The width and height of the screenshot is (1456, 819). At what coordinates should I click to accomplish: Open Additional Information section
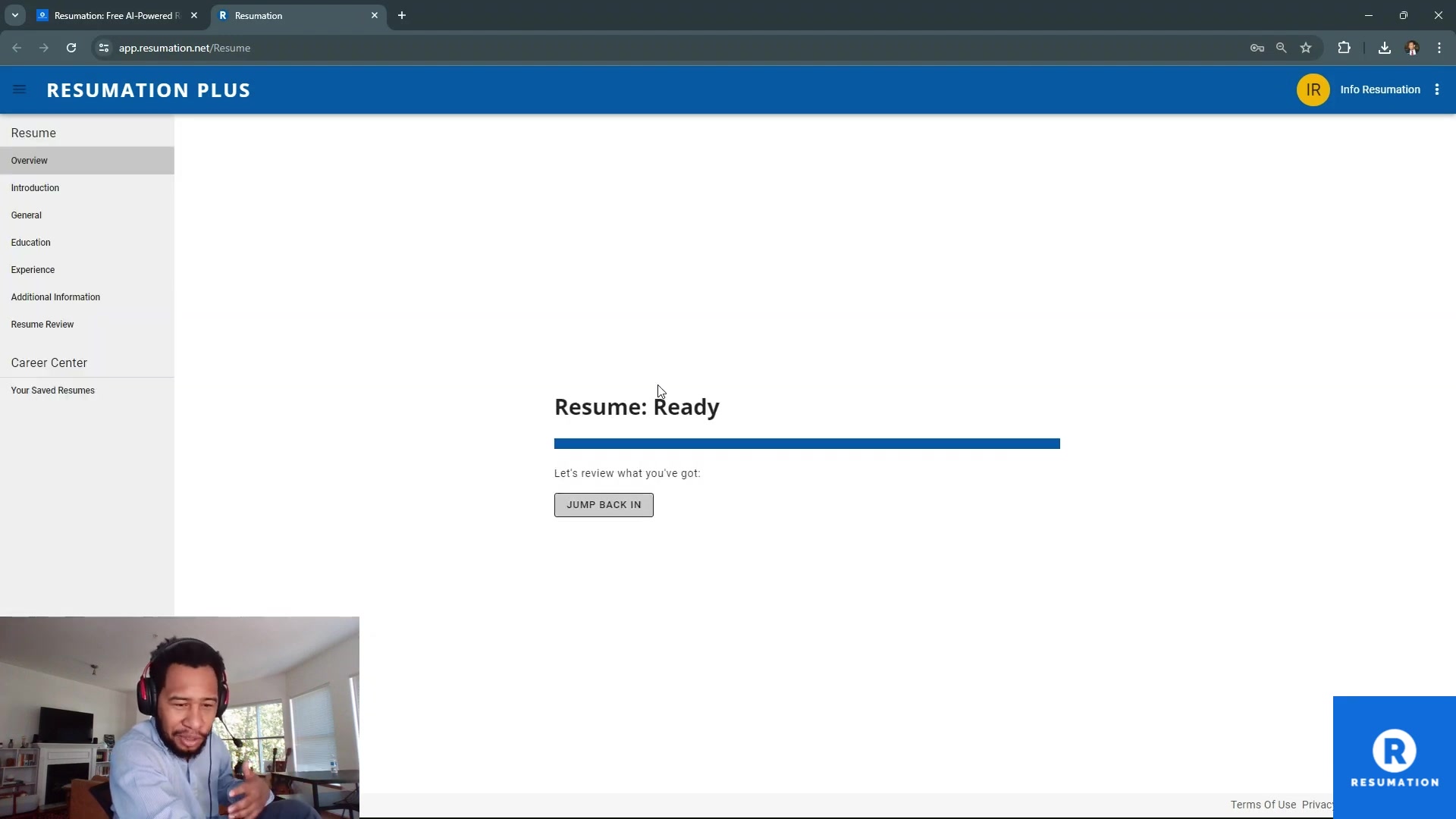tap(87, 297)
